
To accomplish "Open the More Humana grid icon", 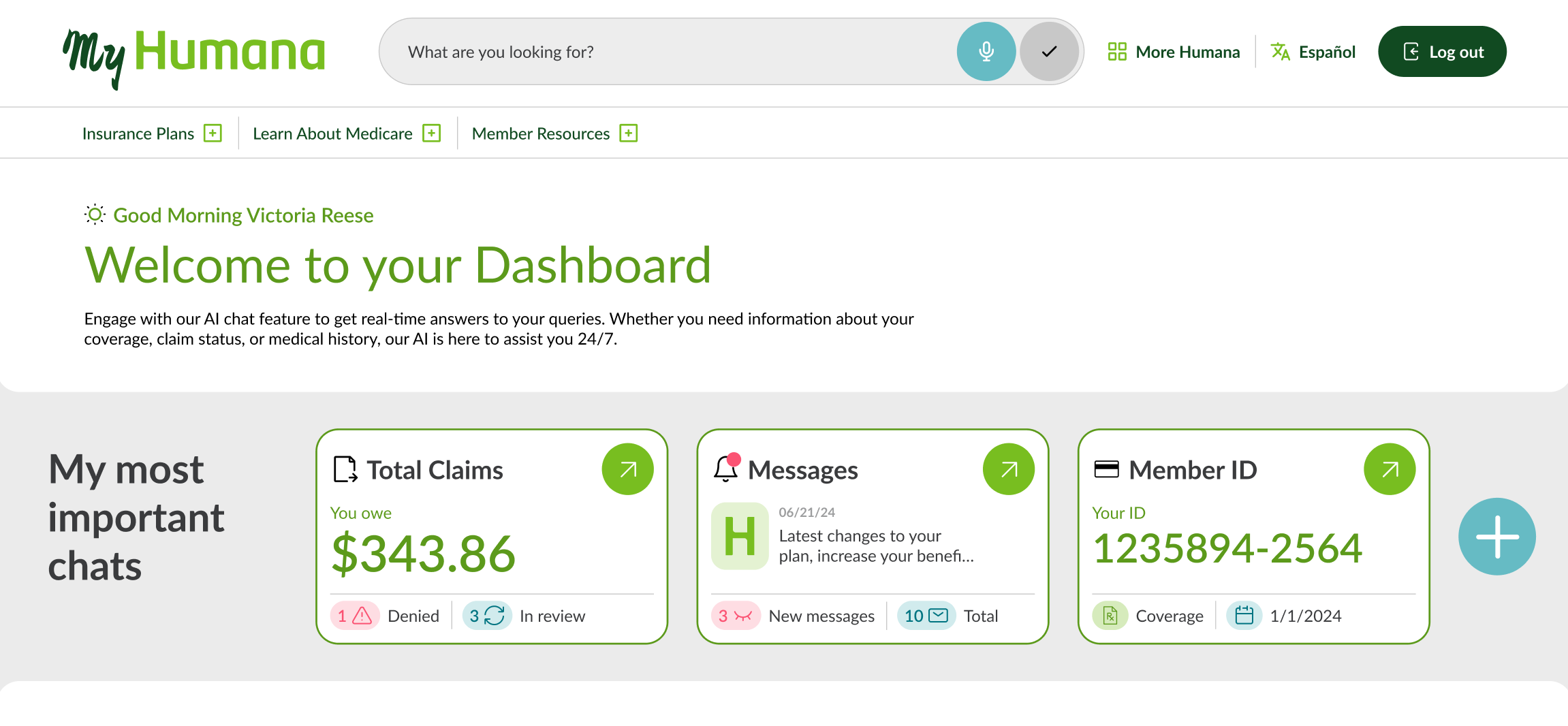I will [1116, 52].
